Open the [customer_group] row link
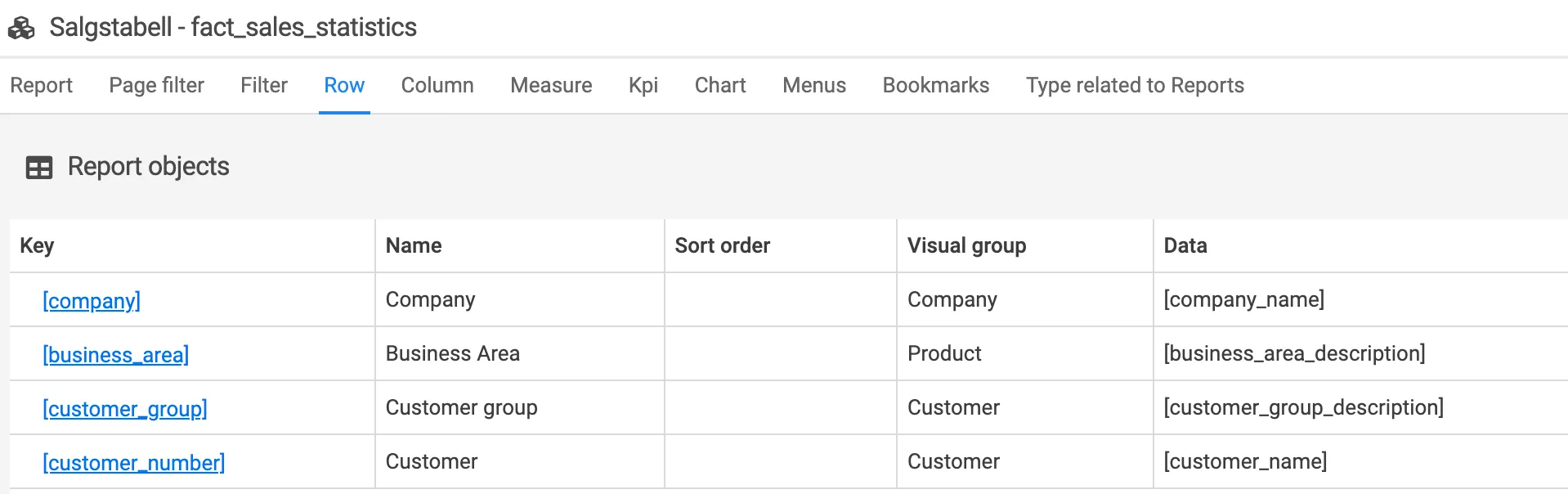 pos(125,409)
